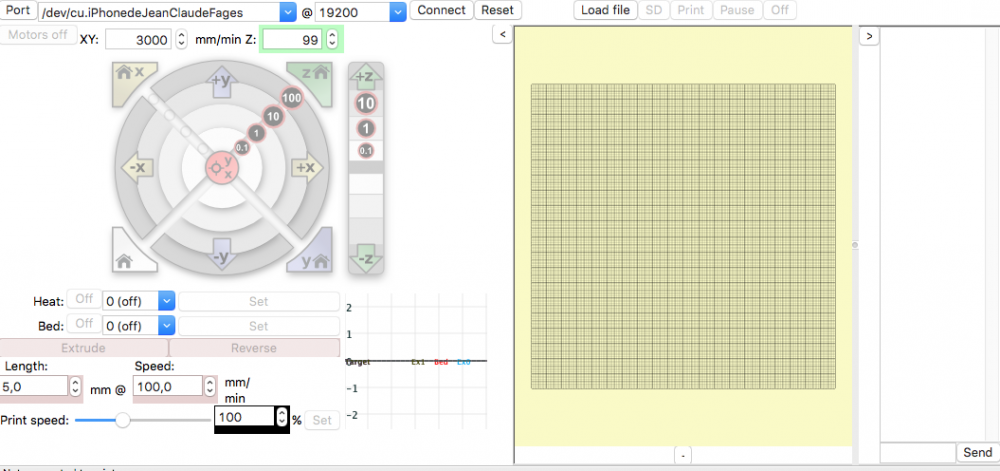Click the command input field beside Send

(x=918, y=453)
